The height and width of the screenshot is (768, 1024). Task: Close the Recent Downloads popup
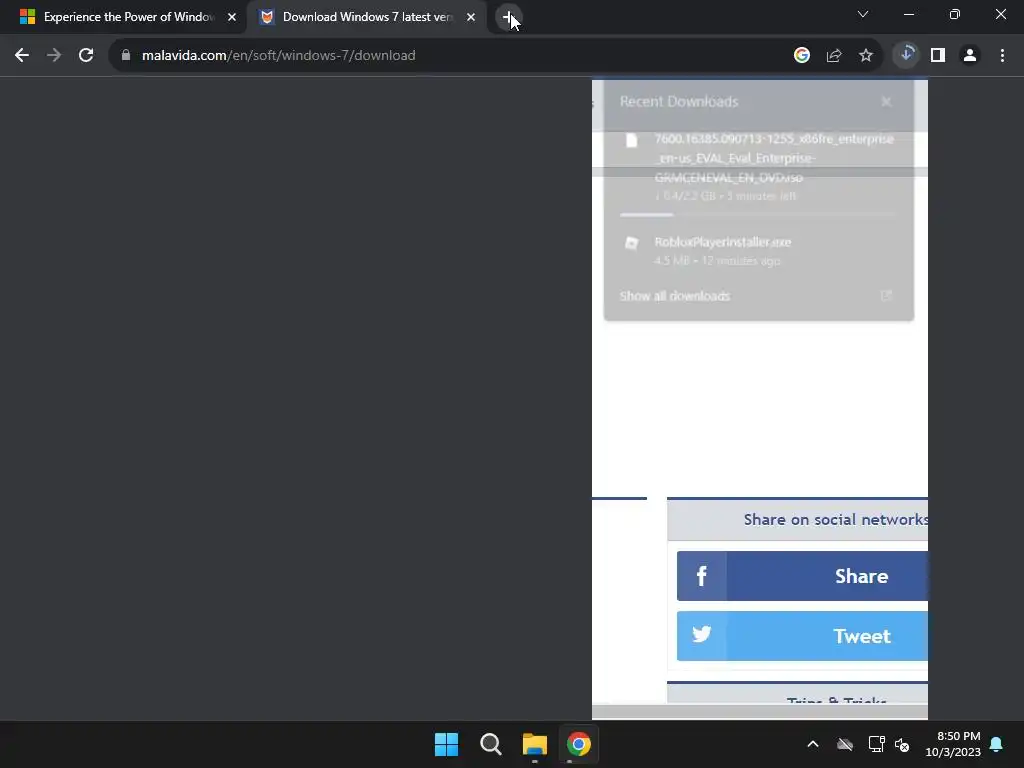(886, 102)
